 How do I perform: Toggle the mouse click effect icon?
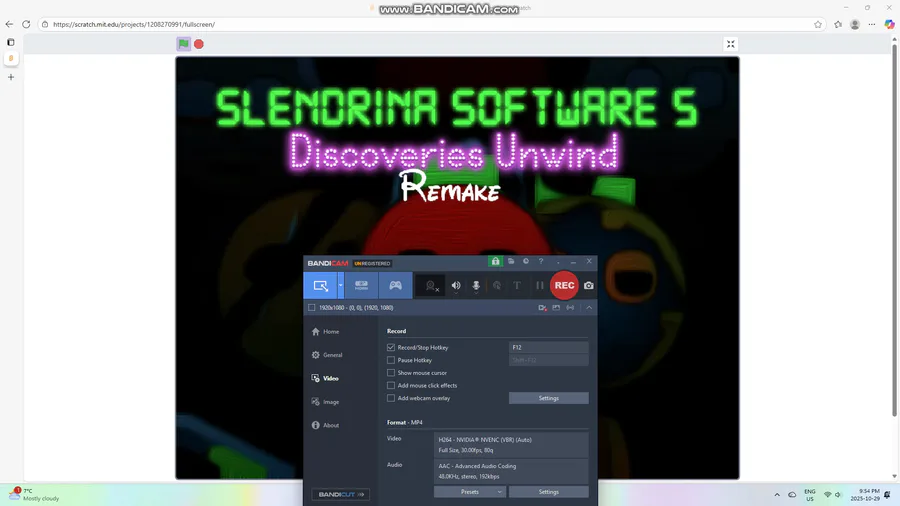tap(497, 285)
